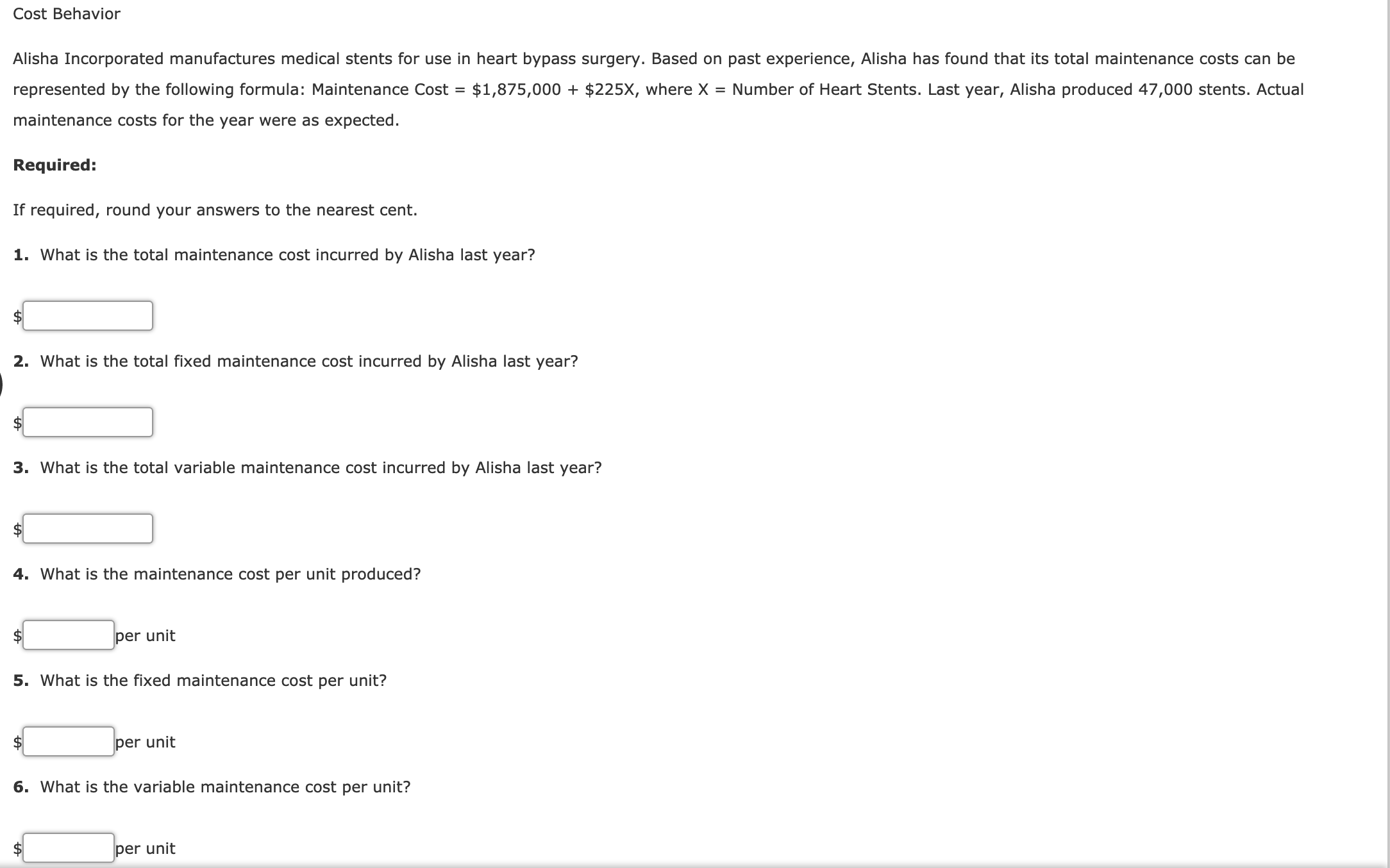The height and width of the screenshot is (868, 1390).
Task: Select the question 1 answer field under question one
Action: click(x=88, y=315)
